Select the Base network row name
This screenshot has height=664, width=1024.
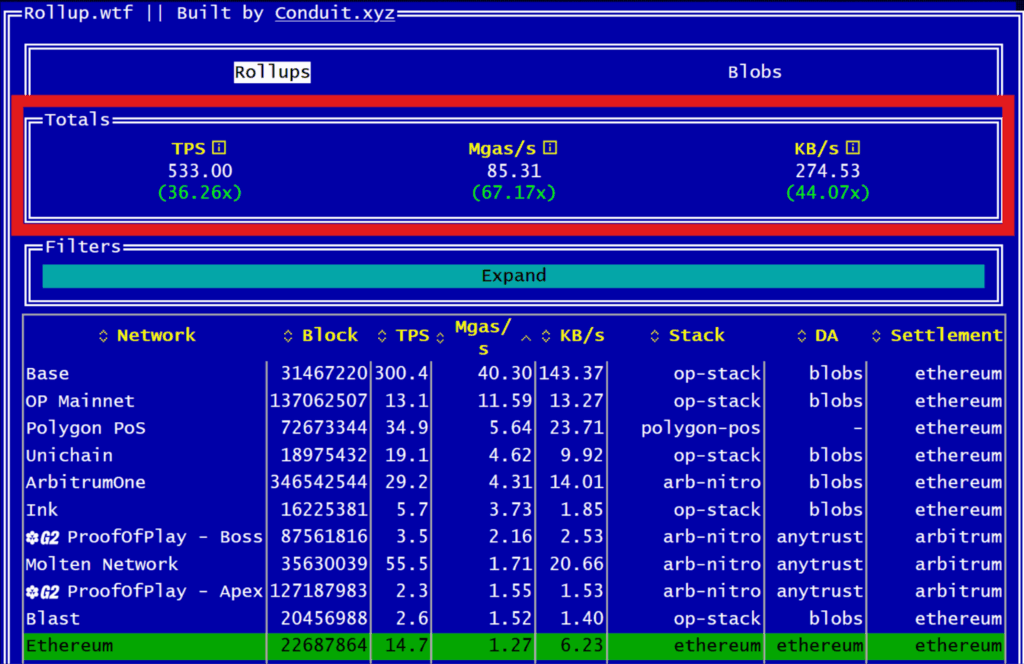click(48, 373)
